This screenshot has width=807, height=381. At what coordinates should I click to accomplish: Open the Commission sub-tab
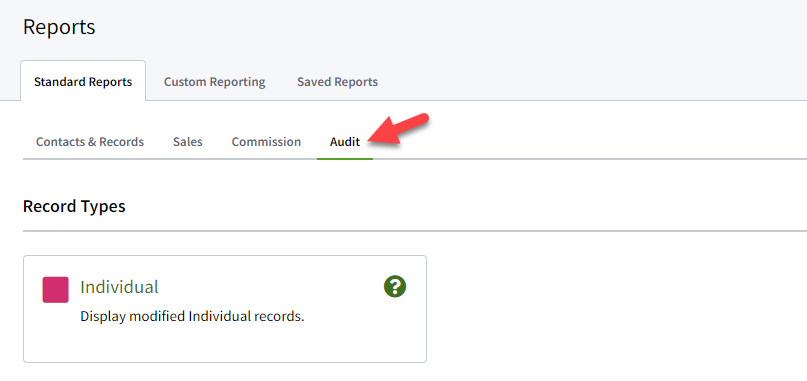(x=266, y=142)
